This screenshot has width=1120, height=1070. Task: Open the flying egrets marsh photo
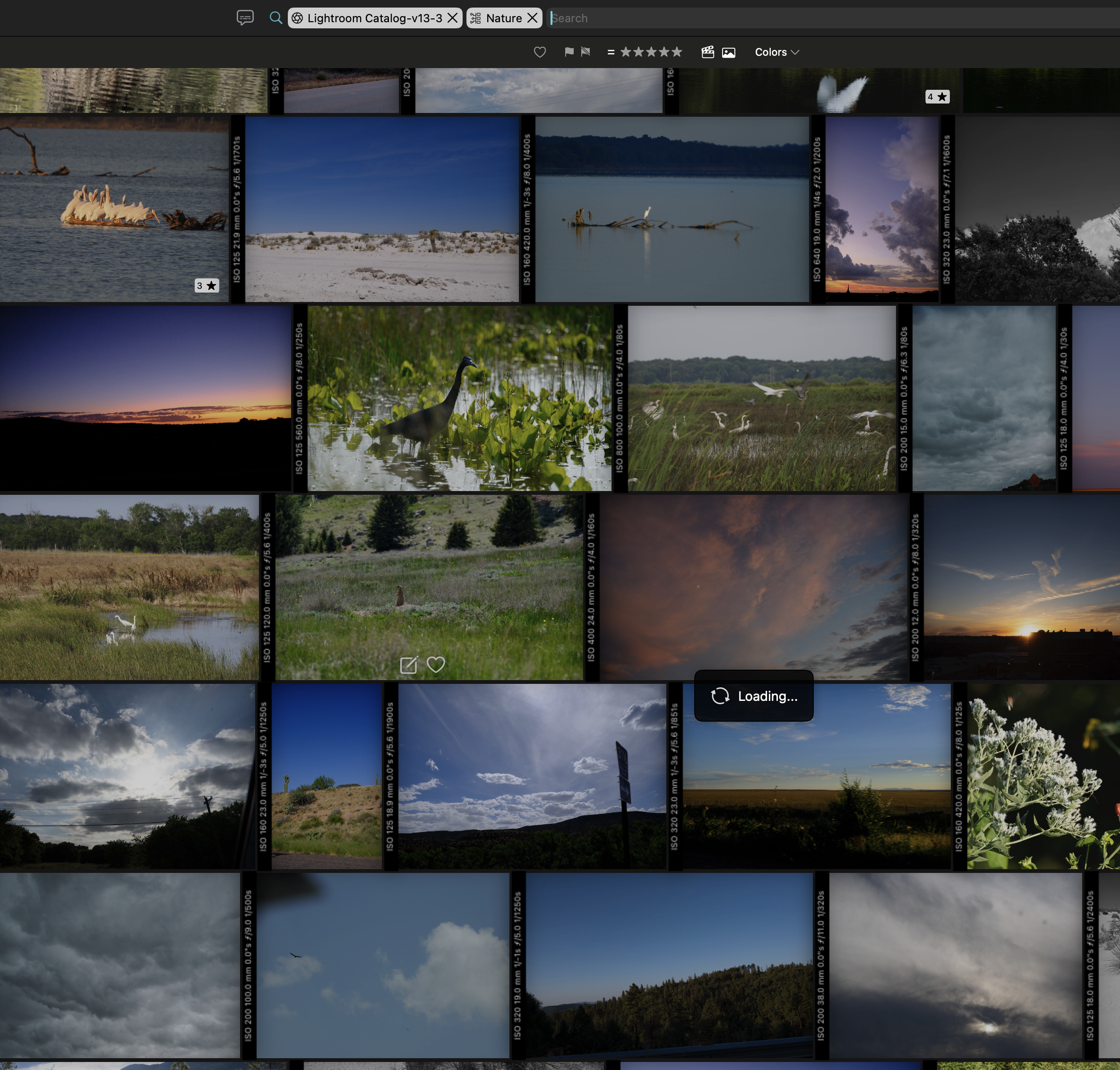(762, 398)
